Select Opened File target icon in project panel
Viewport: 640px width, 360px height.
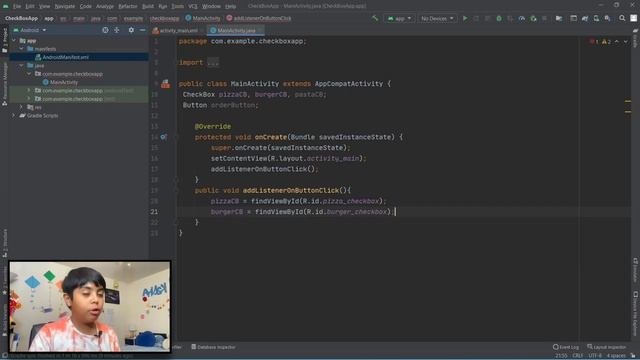pos(105,30)
